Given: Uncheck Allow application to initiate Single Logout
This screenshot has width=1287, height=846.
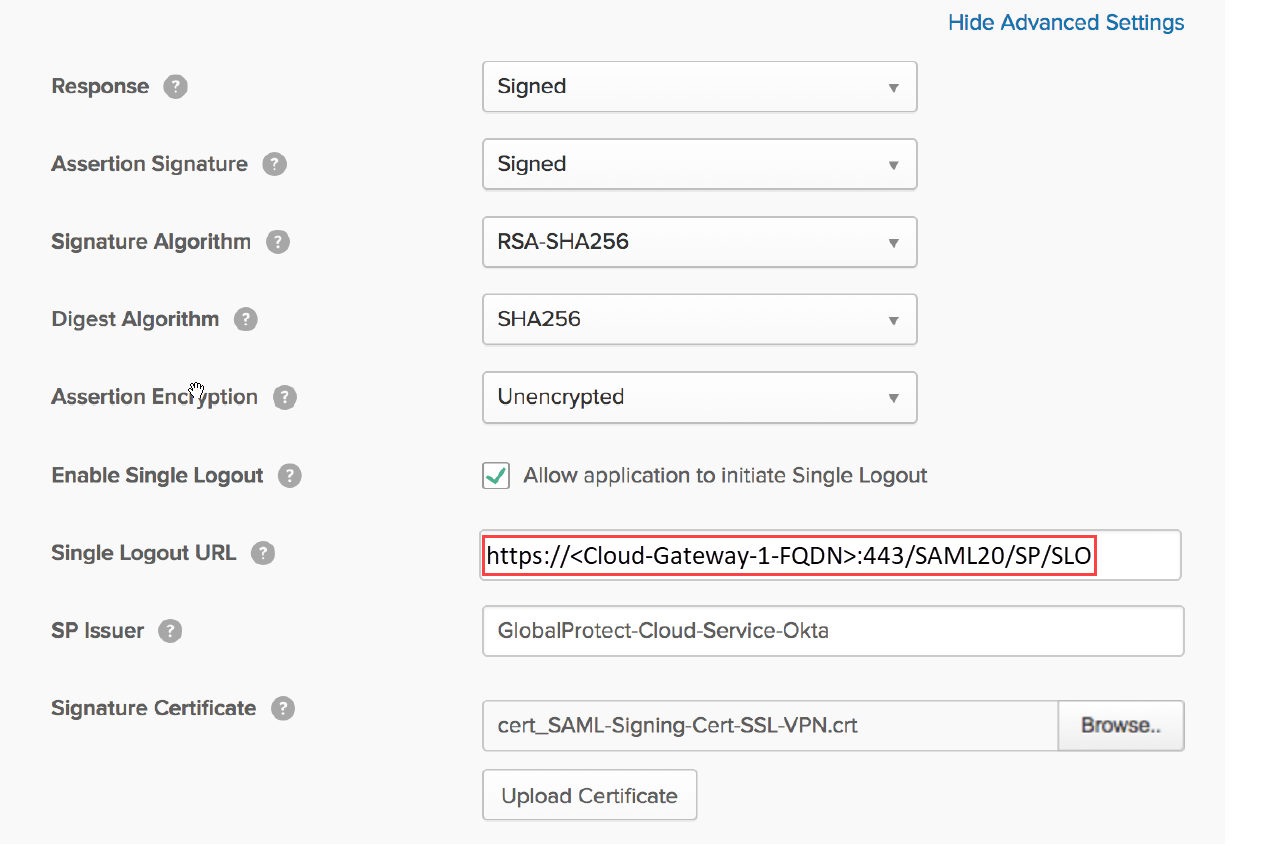Looking at the screenshot, I should pyautogui.click(x=496, y=476).
